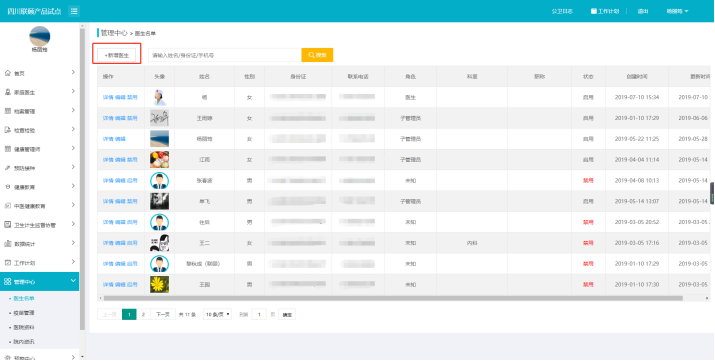715x361 pixels.
Task: Click the 下一页 next page button
Action: [x=163, y=315]
